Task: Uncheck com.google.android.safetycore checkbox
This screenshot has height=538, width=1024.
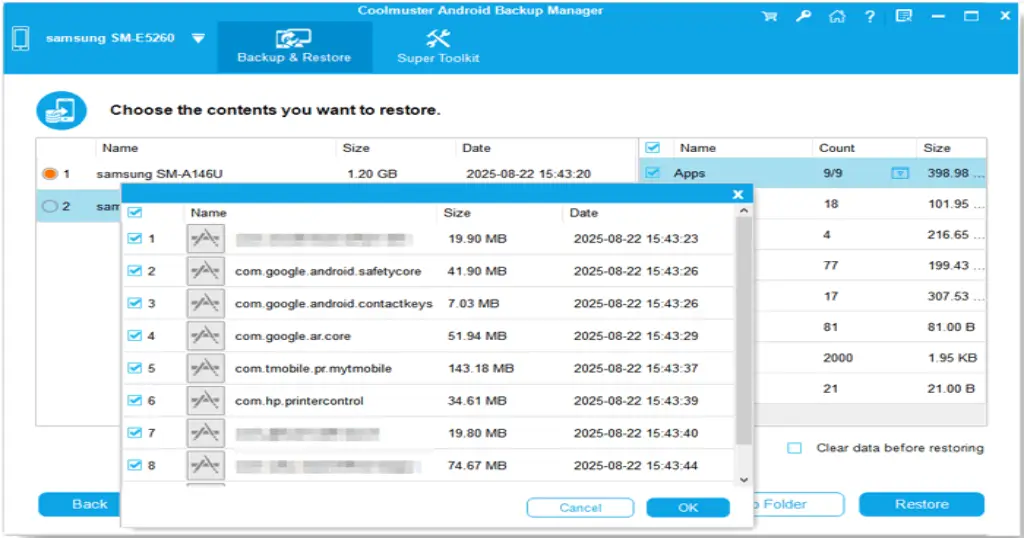Action: click(x=135, y=271)
